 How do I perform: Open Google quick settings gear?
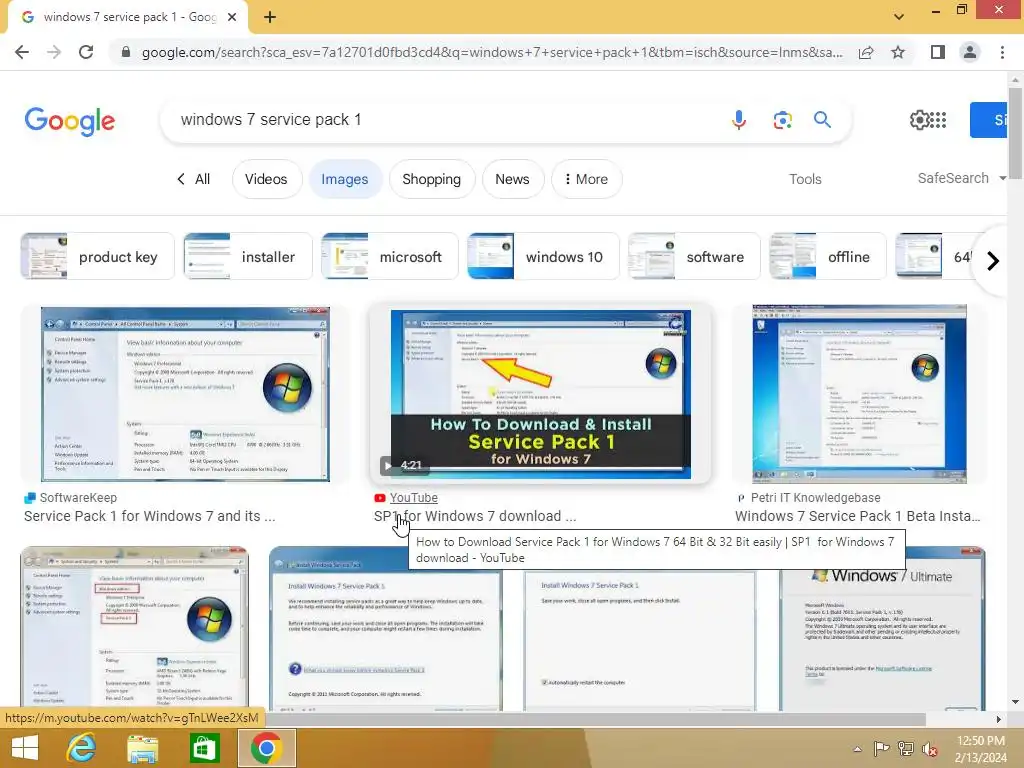[x=919, y=120]
